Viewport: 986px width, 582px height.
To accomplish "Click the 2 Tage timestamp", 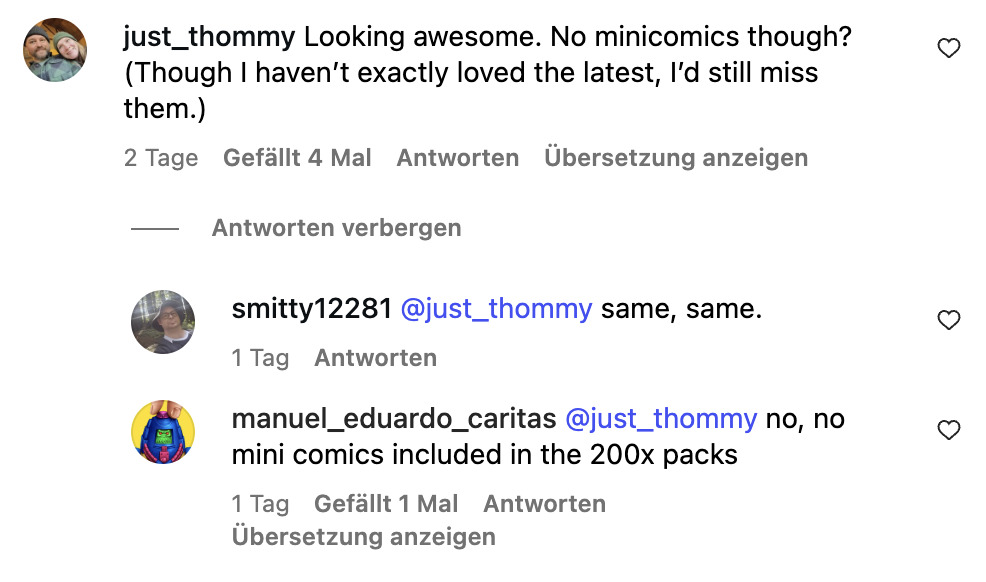I will coord(161,158).
